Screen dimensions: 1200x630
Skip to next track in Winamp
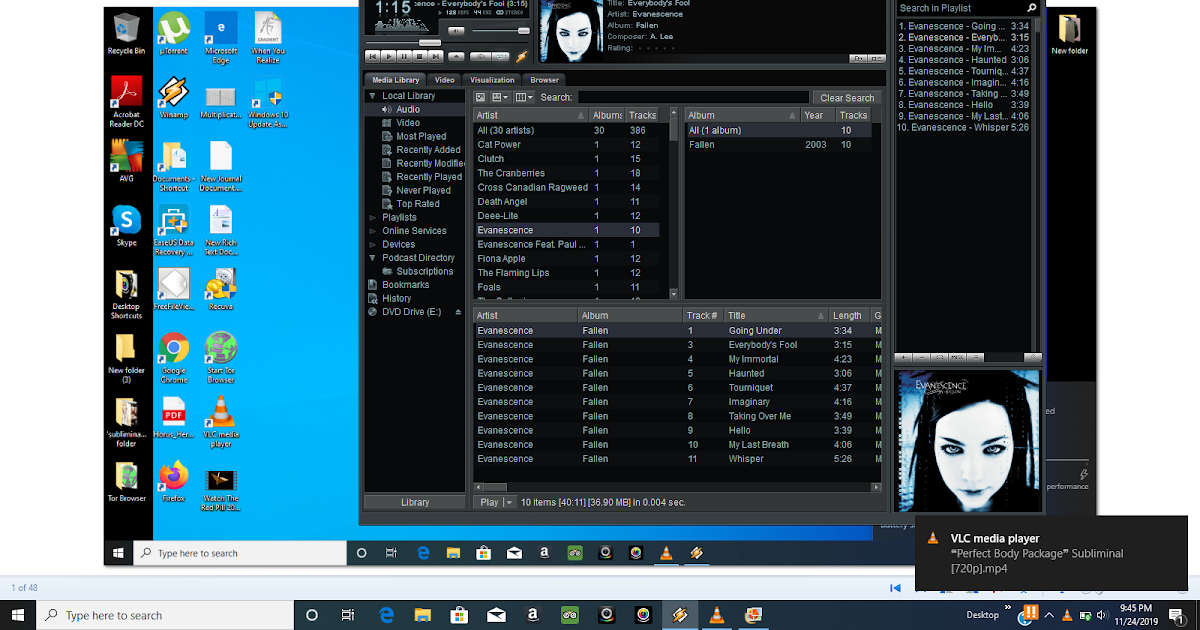tap(436, 57)
